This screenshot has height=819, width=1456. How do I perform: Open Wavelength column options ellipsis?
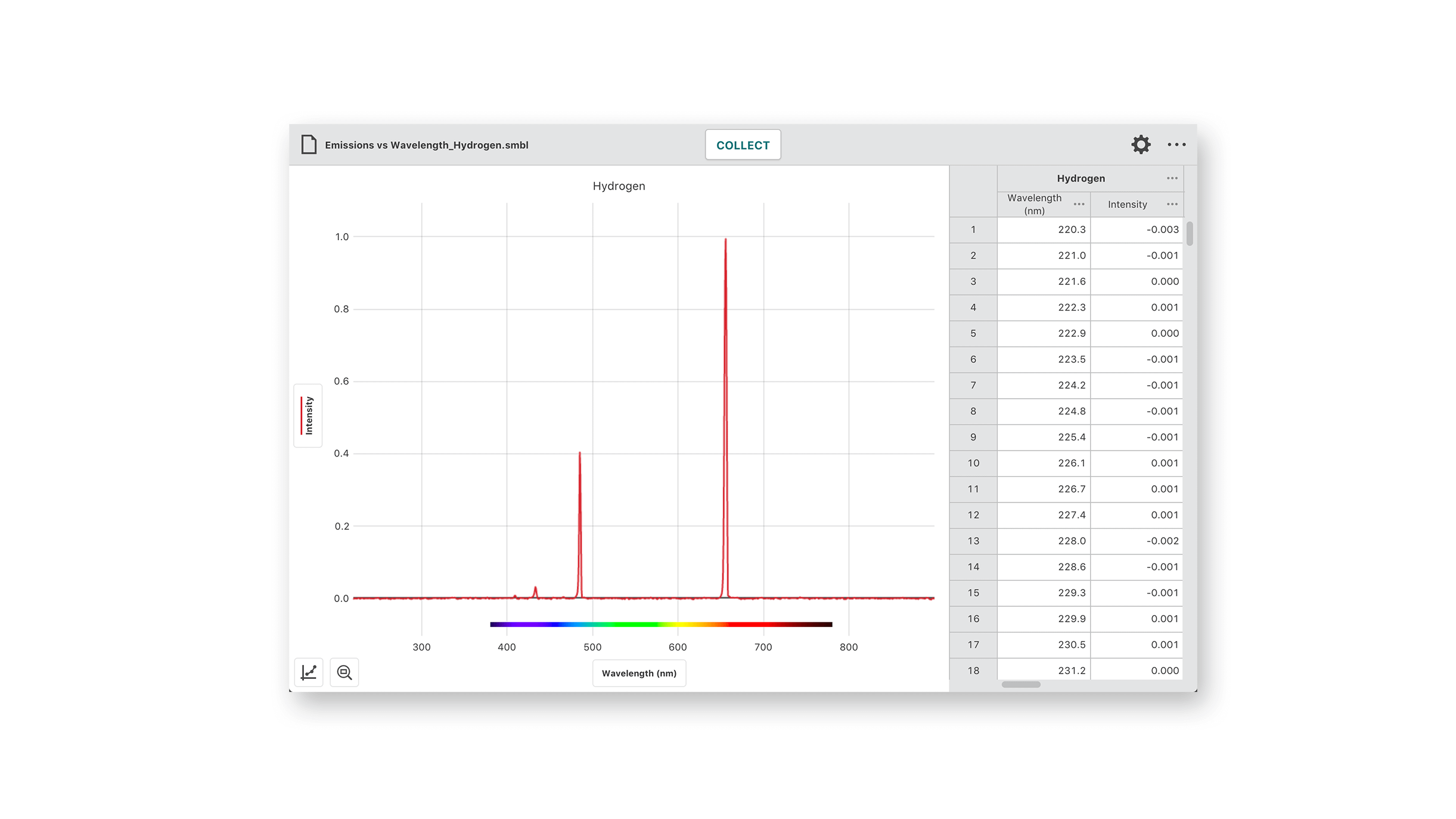(x=1079, y=204)
